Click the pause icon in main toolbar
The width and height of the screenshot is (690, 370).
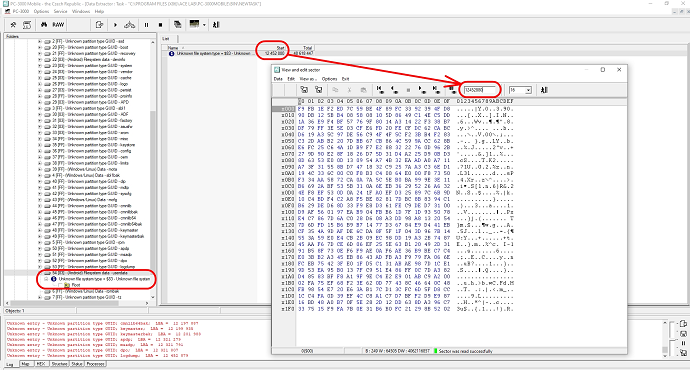[x=147, y=25]
